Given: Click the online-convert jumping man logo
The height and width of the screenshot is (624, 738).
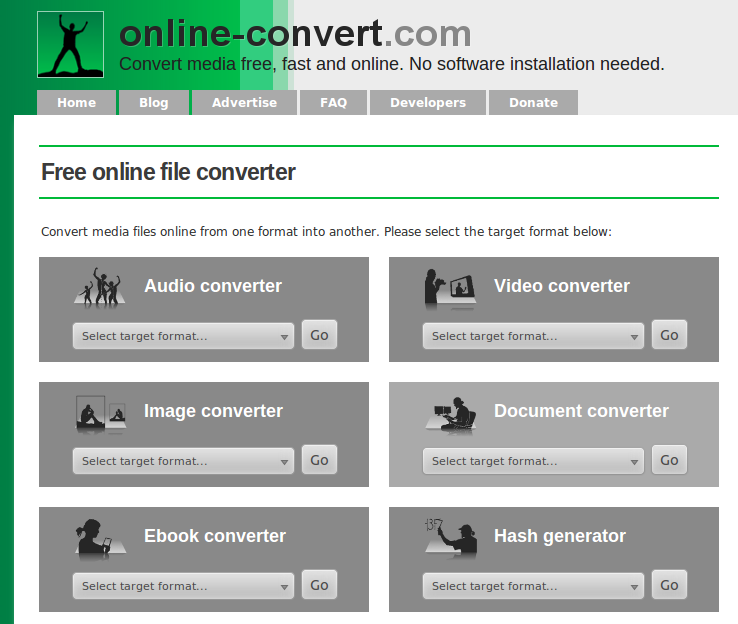Looking at the screenshot, I should 71,44.
